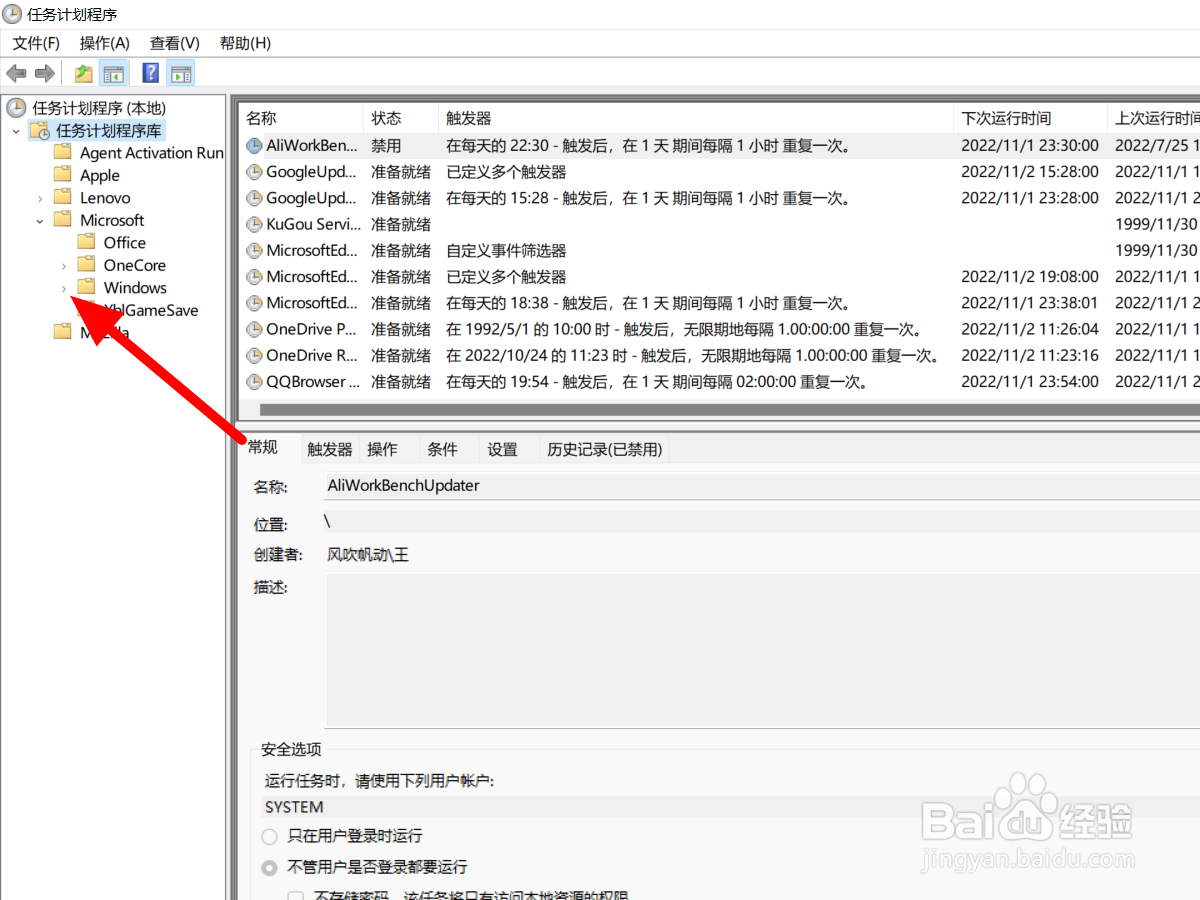Viewport: 1200px width, 900px height.
Task: Sort by the 上次运行时间 column header
Action: click(x=1155, y=118)
